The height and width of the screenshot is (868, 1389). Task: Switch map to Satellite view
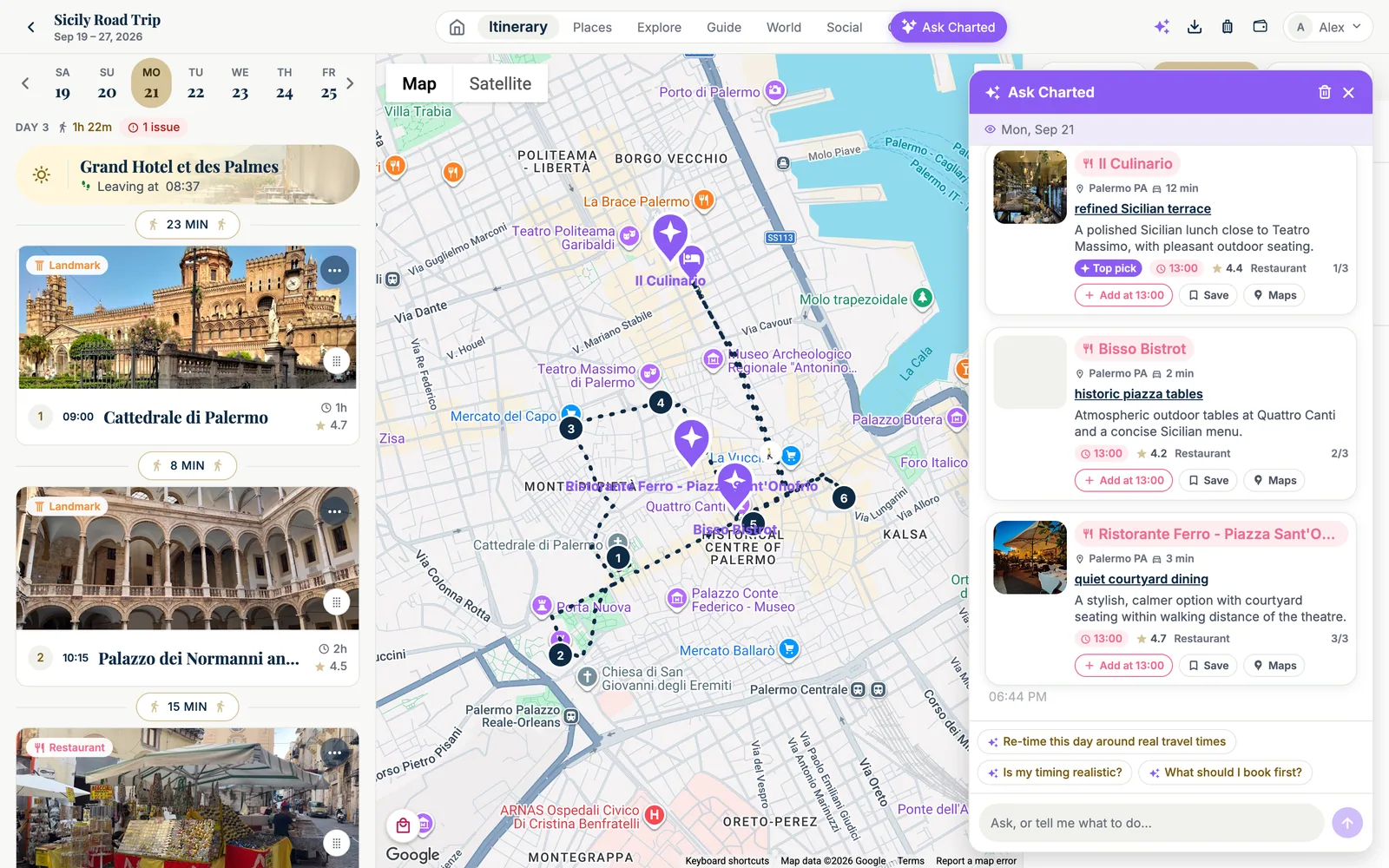pyautogui.click(x=500, y=83)
